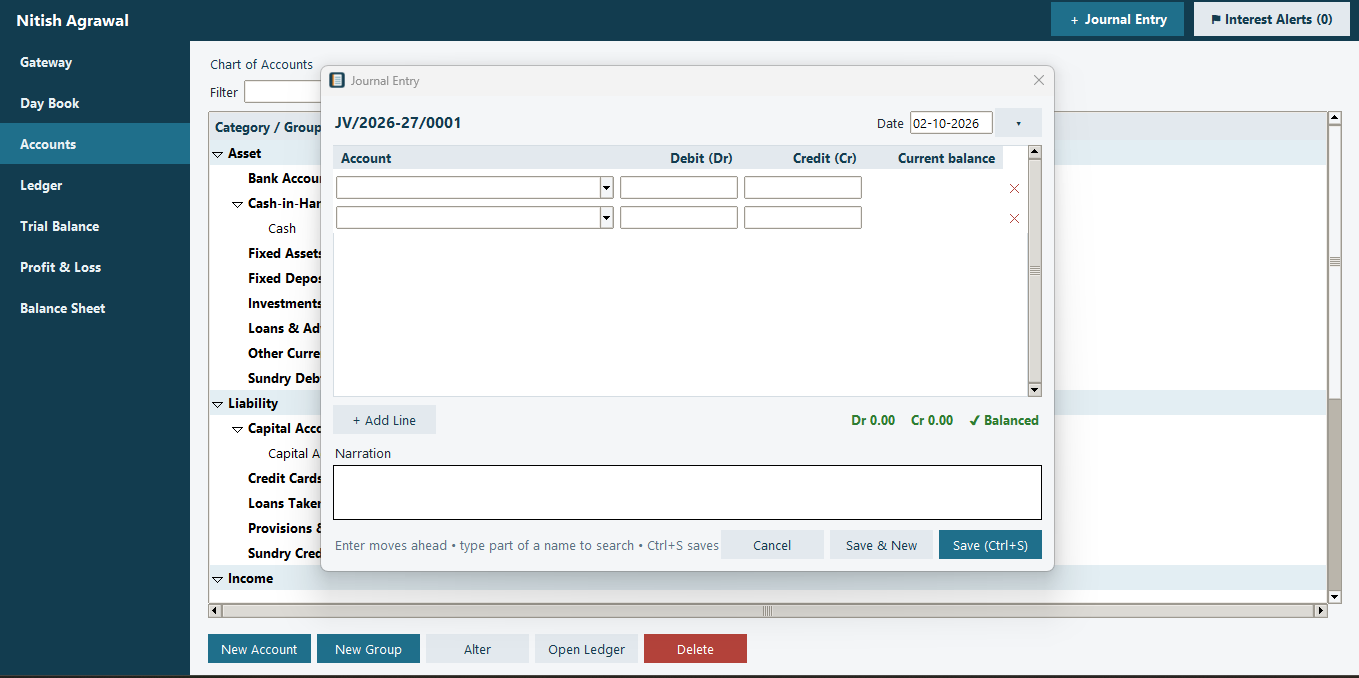This screenshot has height=678, width=1359.
Task: Click the voucher number JV/2026-27/0001
Action: pos(398,124)
